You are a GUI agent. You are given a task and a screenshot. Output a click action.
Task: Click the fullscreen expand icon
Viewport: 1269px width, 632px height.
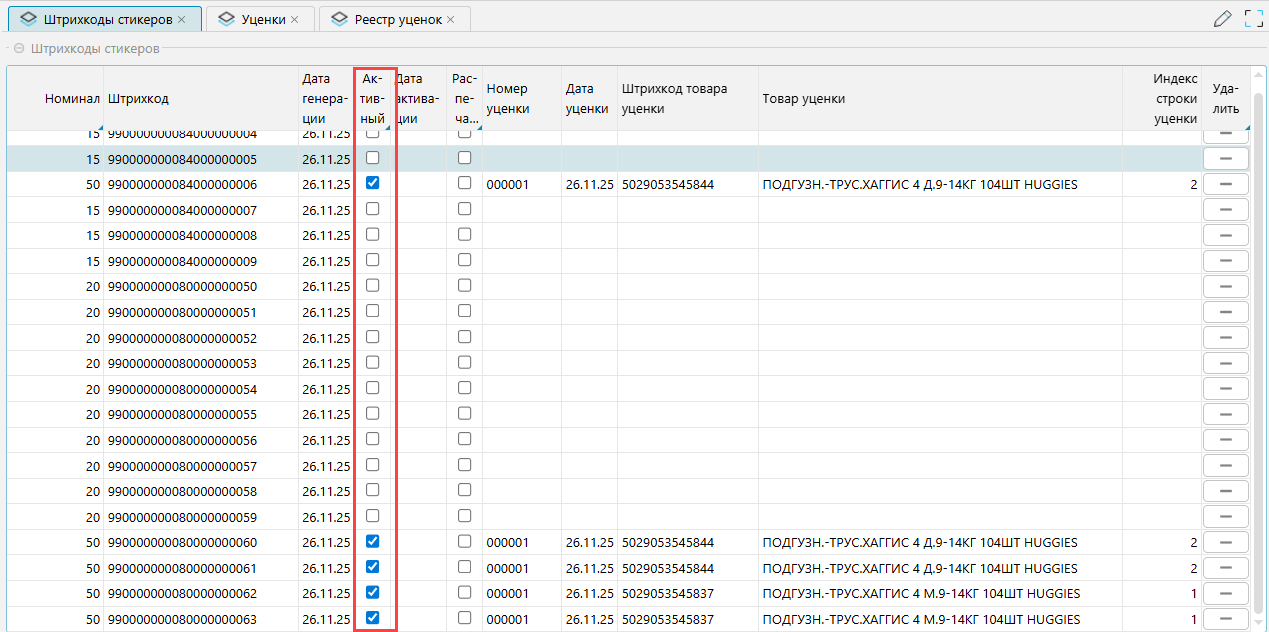pos(1254,18)
